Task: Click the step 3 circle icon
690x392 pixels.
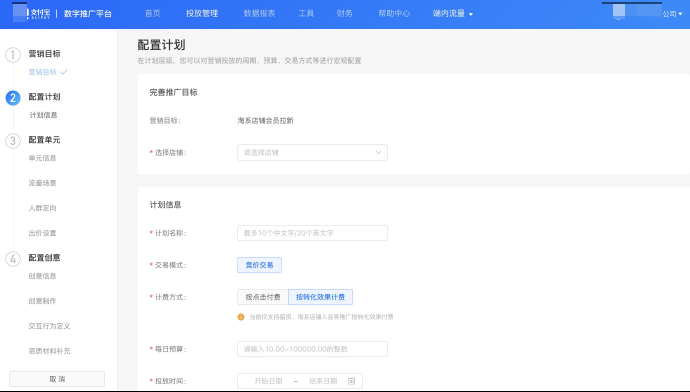Action: (13, 141)
